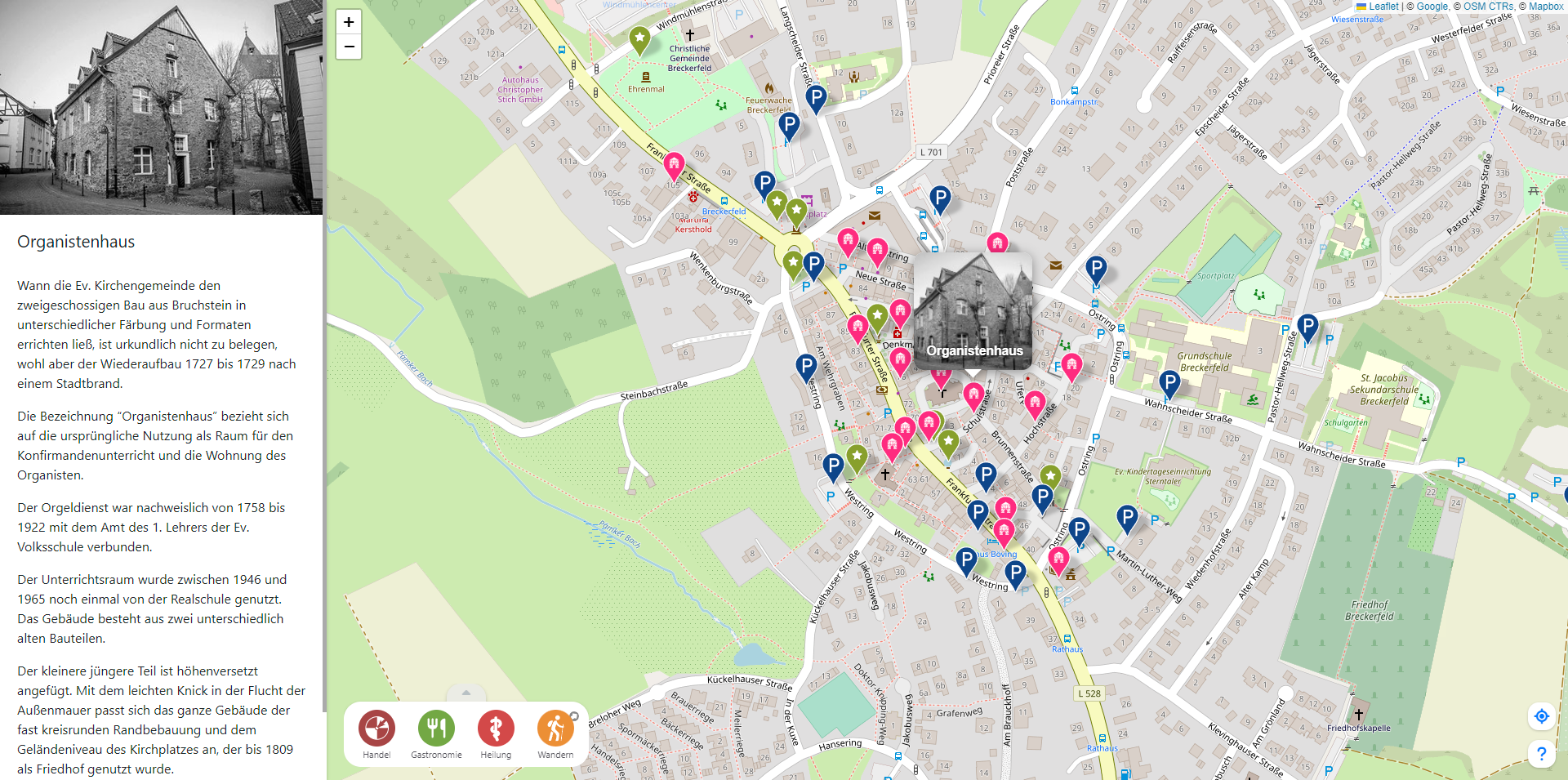Click the sidebar scrollbar

tap(324, 408)
